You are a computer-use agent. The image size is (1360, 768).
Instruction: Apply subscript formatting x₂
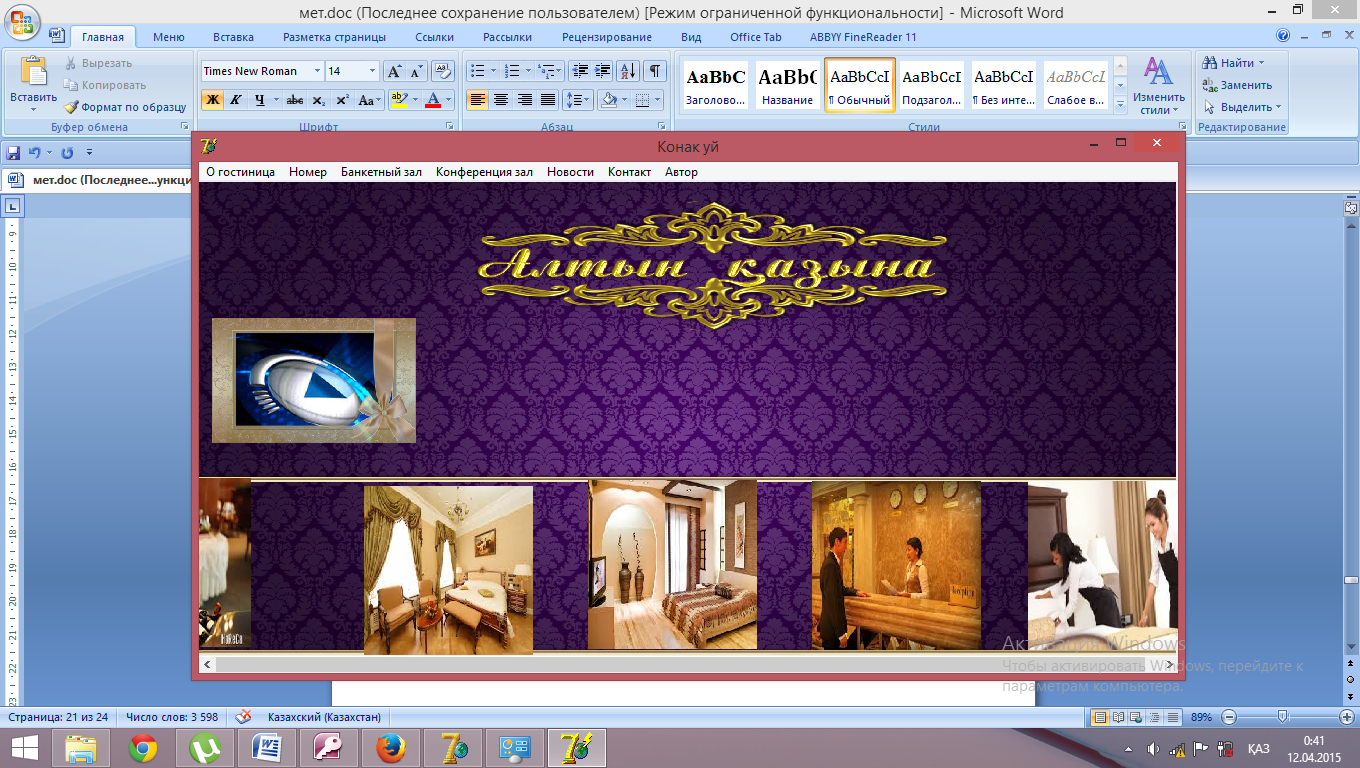click(319, 100)
